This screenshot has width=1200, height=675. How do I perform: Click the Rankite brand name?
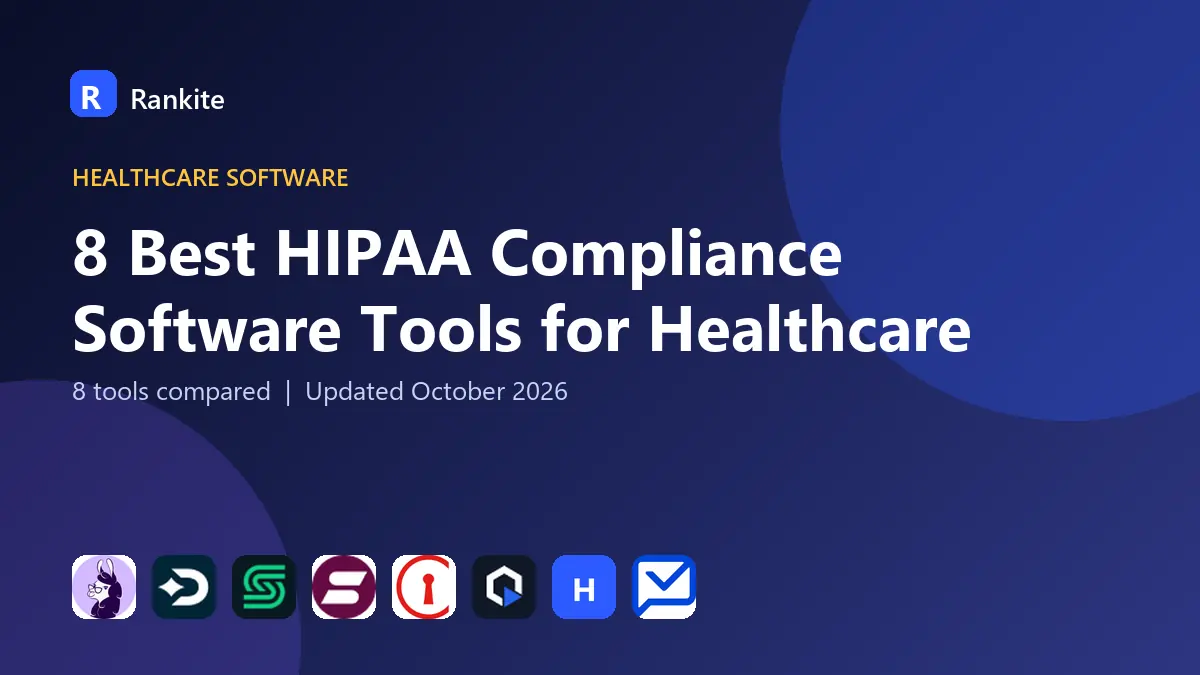click(178, 99)
